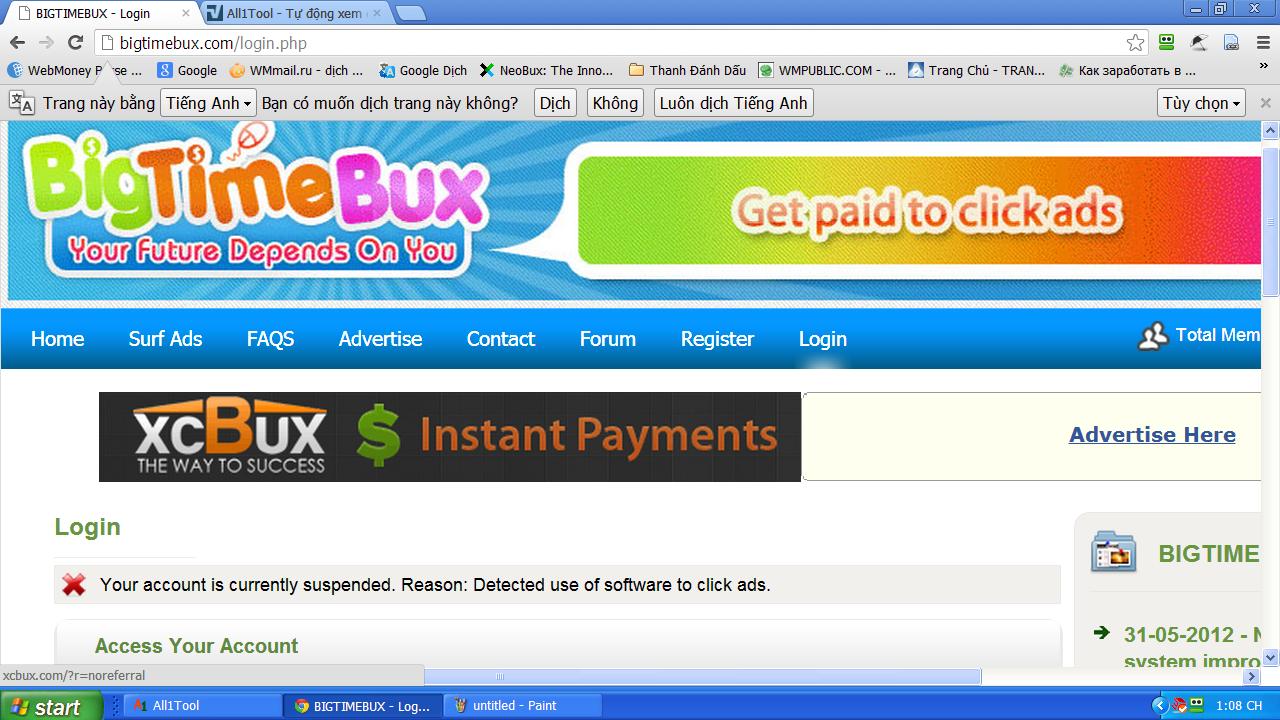Open Register in site navigation
The width and height of the screenshot is (1280, 720).
coord(717,339)
